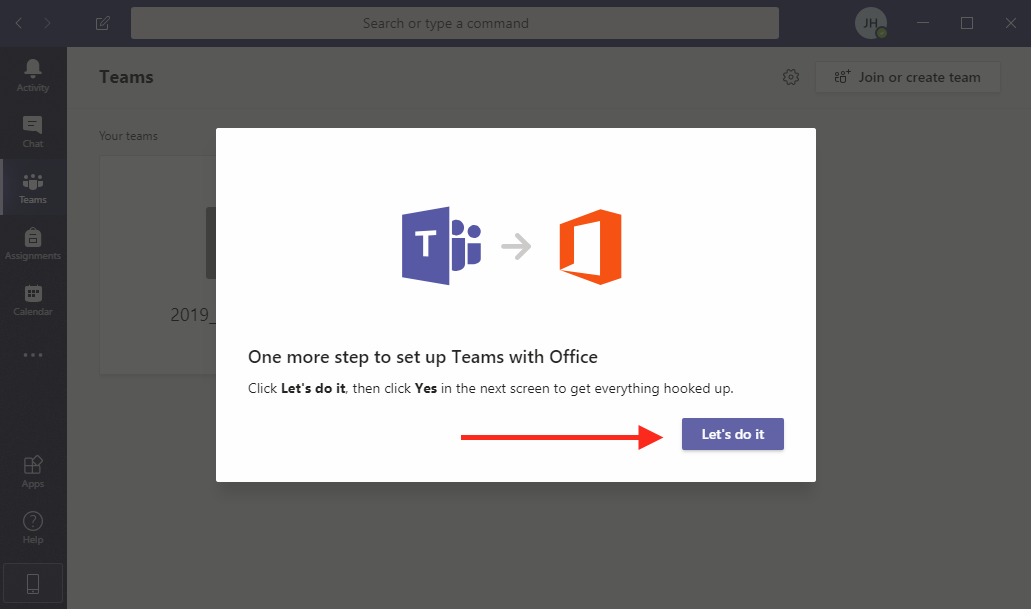Show more apps via the ellipsis

pyautogui.click(x=33, y=355)
